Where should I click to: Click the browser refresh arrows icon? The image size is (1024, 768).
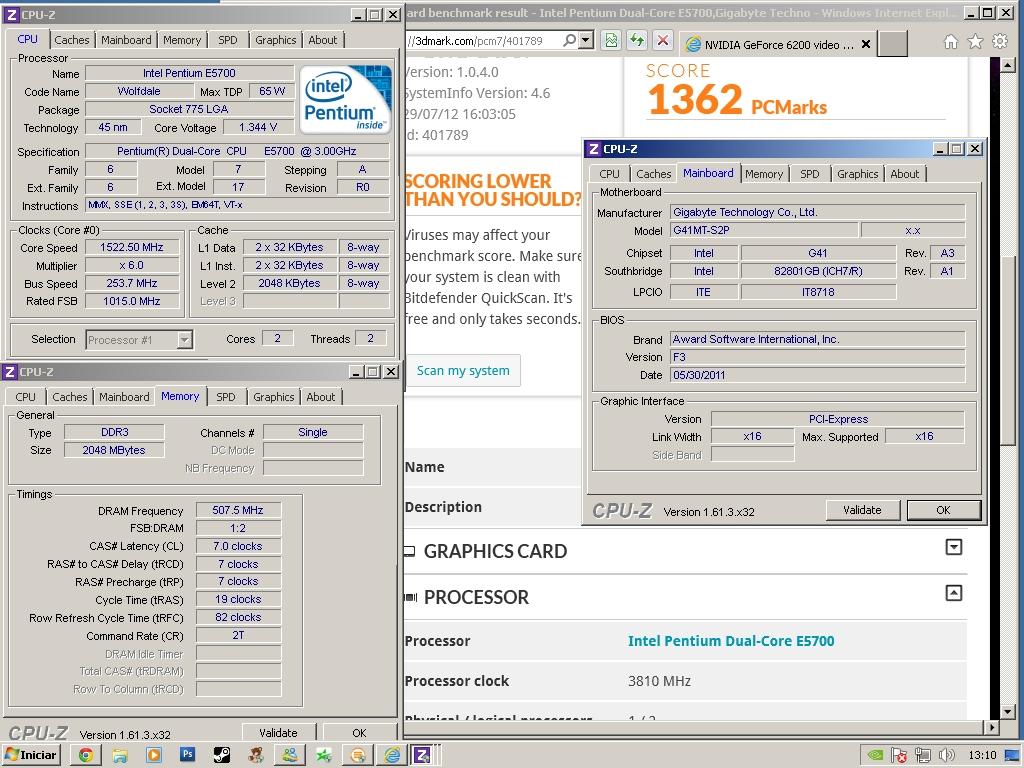(637, 40)
